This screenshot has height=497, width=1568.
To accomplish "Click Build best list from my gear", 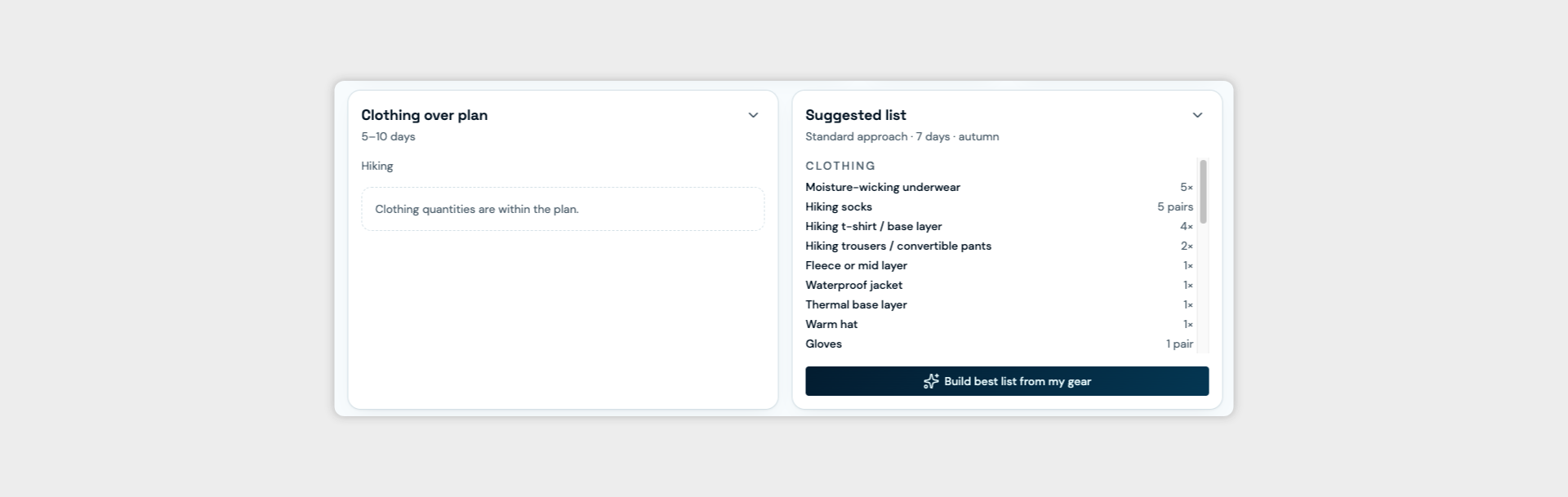I will click(x=1007, y=381).
